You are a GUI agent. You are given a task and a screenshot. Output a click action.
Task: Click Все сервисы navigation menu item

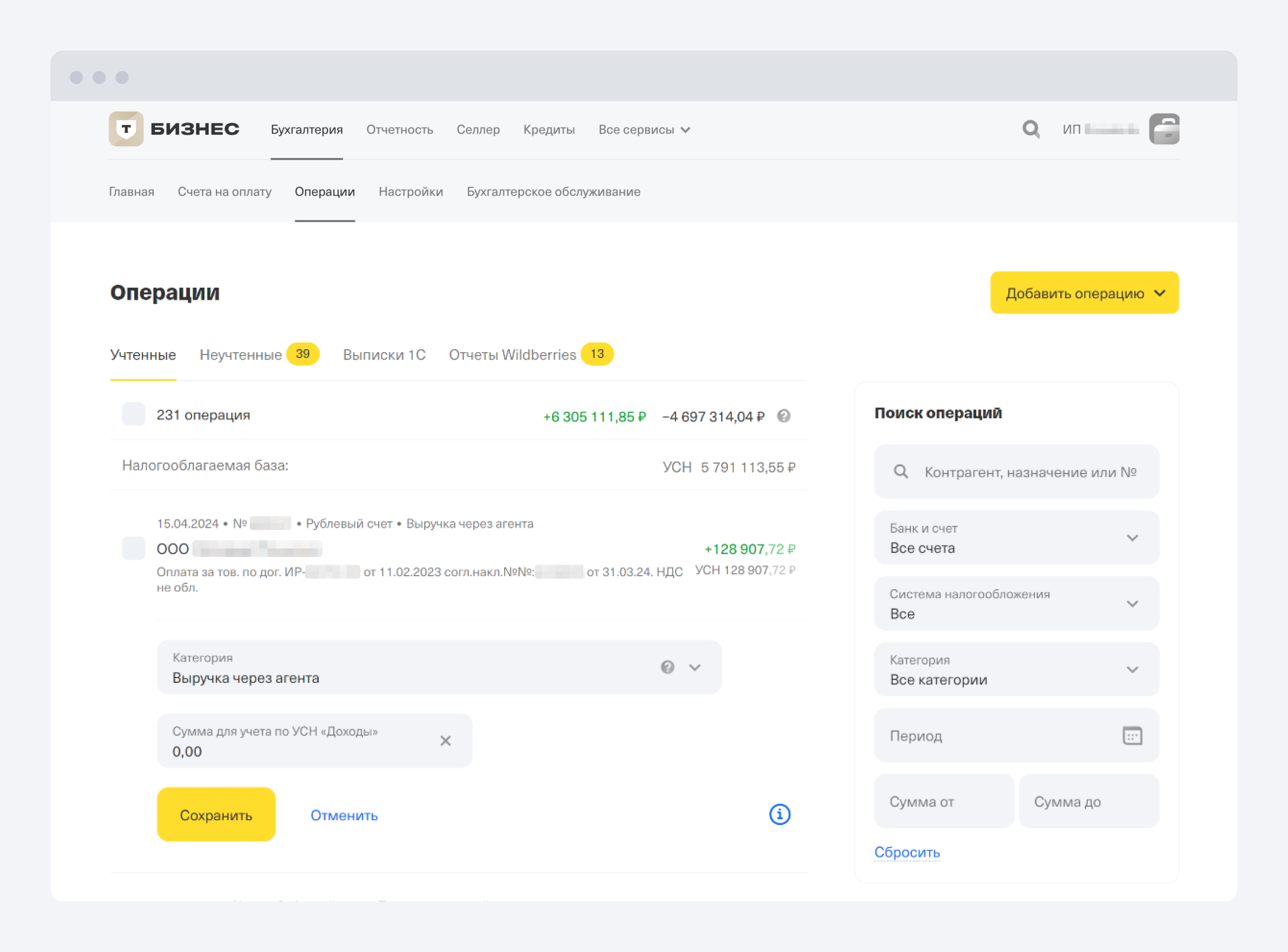641,129
